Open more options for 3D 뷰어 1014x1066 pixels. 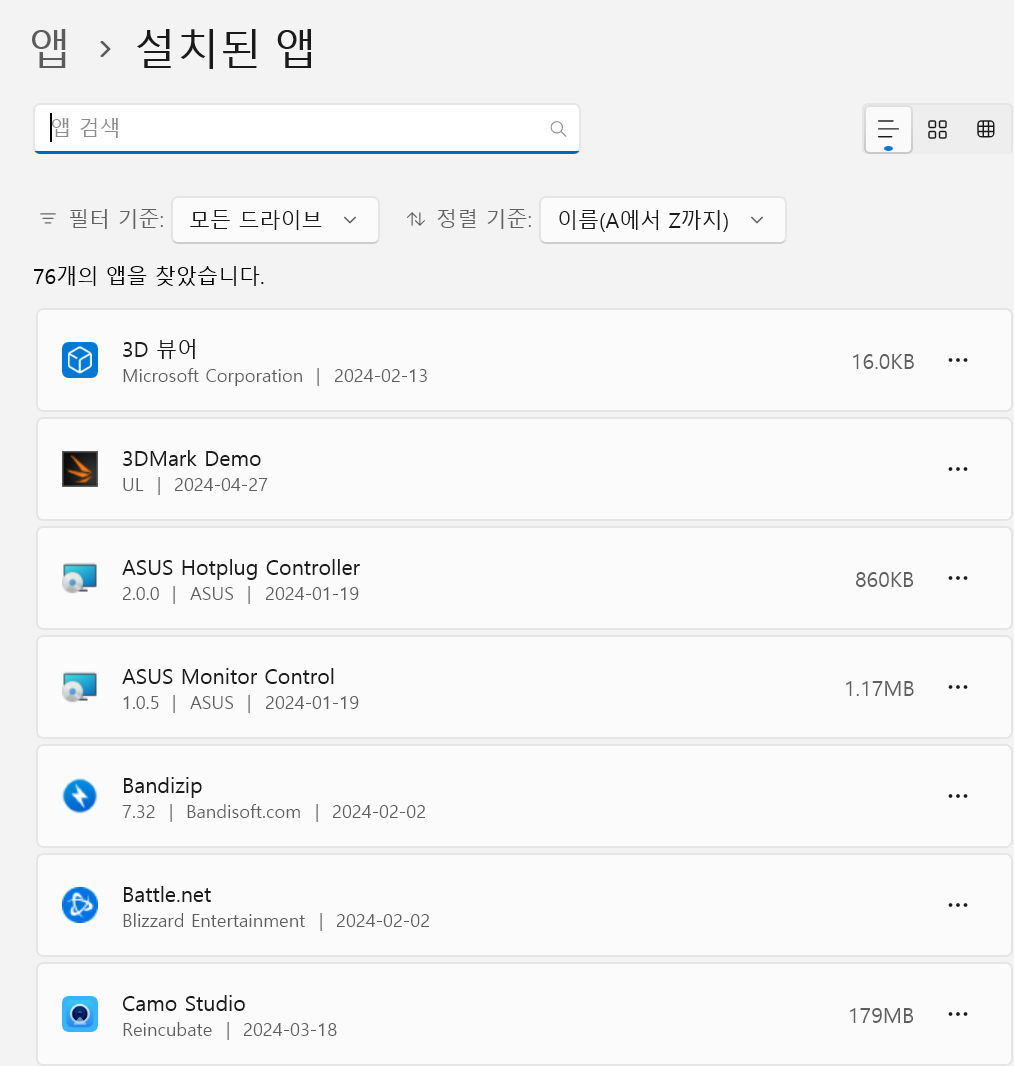click(958, 360)
